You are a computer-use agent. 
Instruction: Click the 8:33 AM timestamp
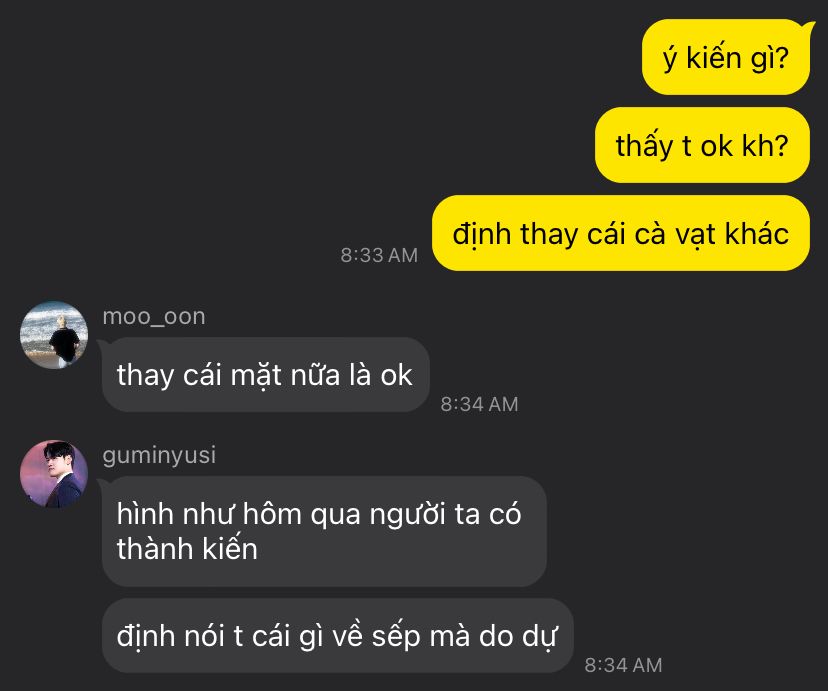[x=379, y=255]
